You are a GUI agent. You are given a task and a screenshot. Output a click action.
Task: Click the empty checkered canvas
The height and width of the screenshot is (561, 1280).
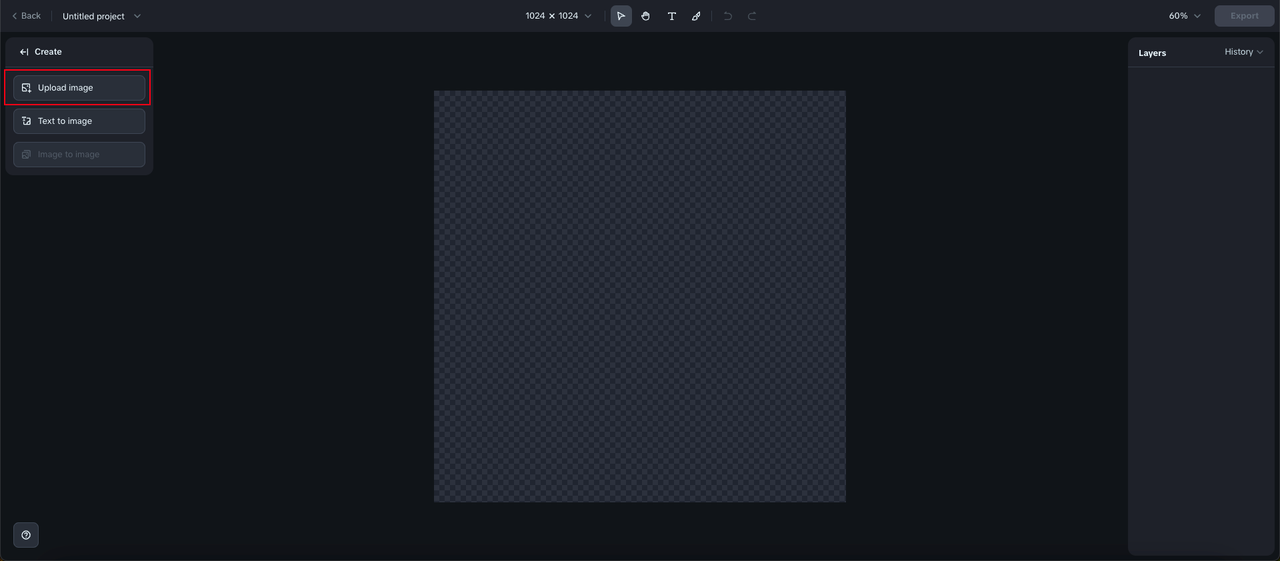click(640, 296)
